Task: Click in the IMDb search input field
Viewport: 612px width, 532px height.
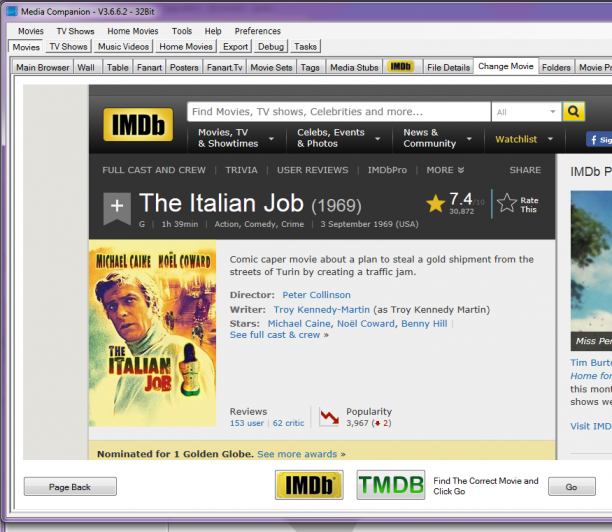Action: 339,112
